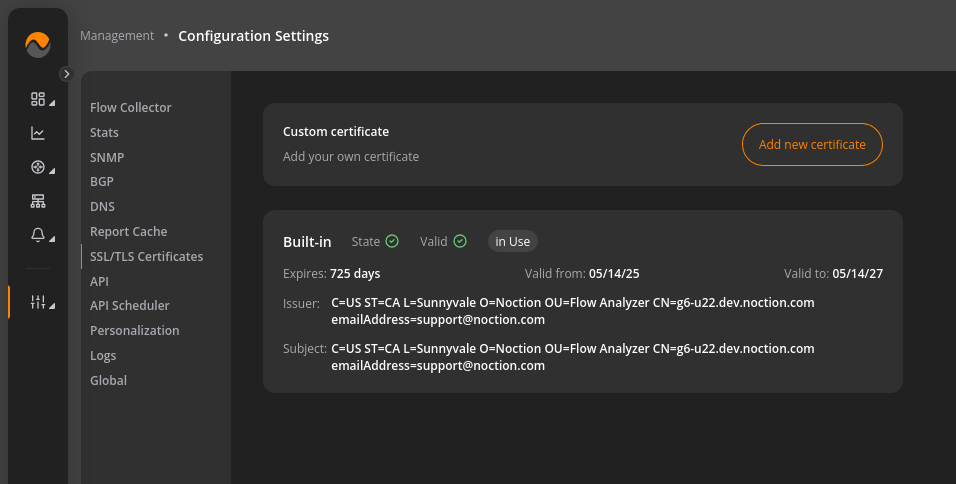Click Add new certificate button
956x484 pixels.
812,144
